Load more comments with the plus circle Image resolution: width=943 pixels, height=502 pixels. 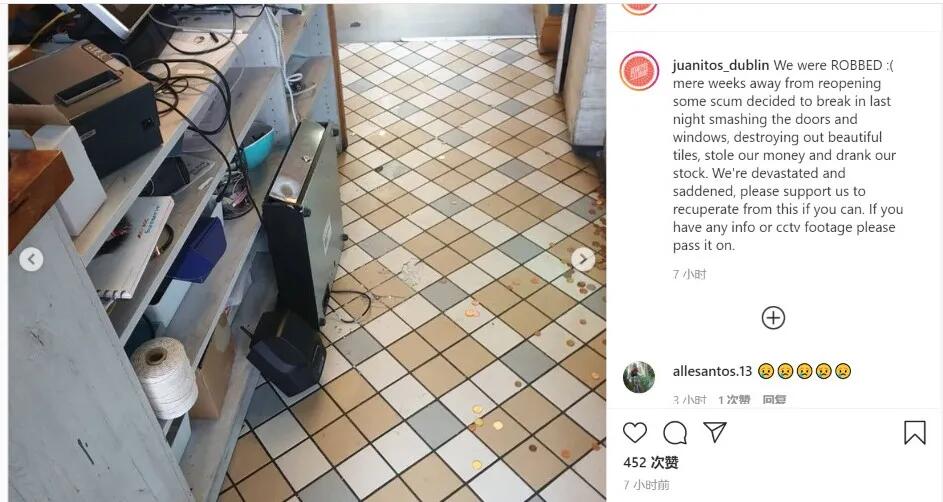pos(773,317)
